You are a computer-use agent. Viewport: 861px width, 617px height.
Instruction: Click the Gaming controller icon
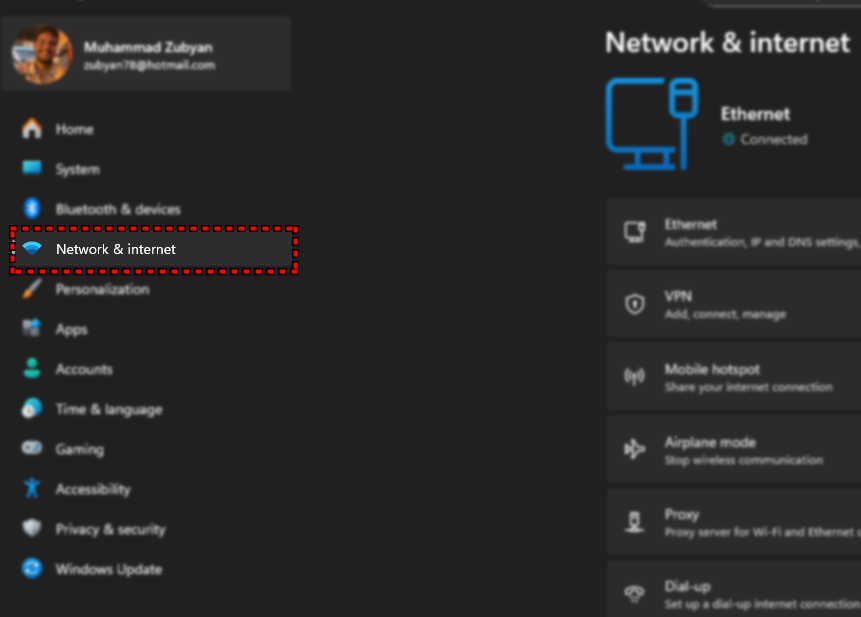pos(32,449)
